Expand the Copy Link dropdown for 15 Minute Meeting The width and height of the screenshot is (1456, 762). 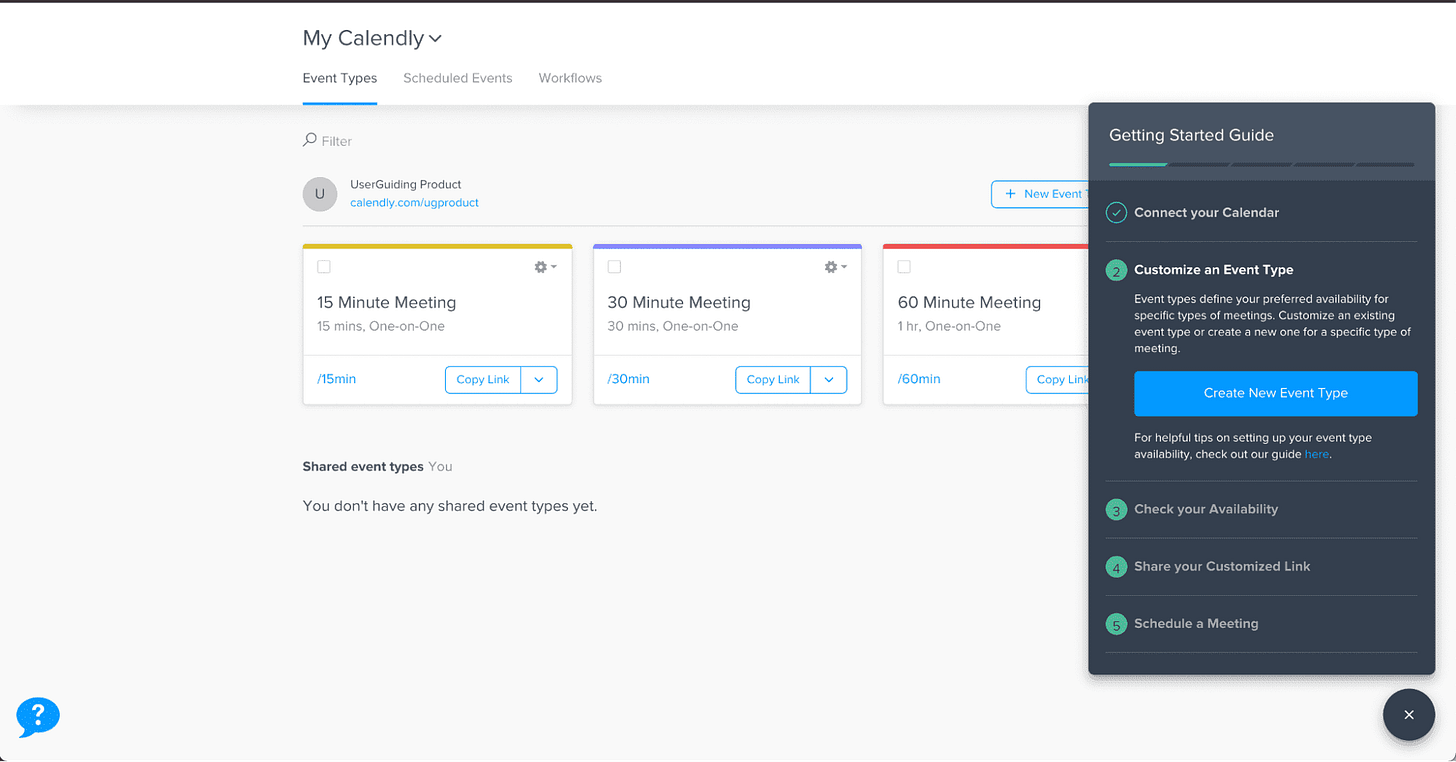tap(539, 379)
